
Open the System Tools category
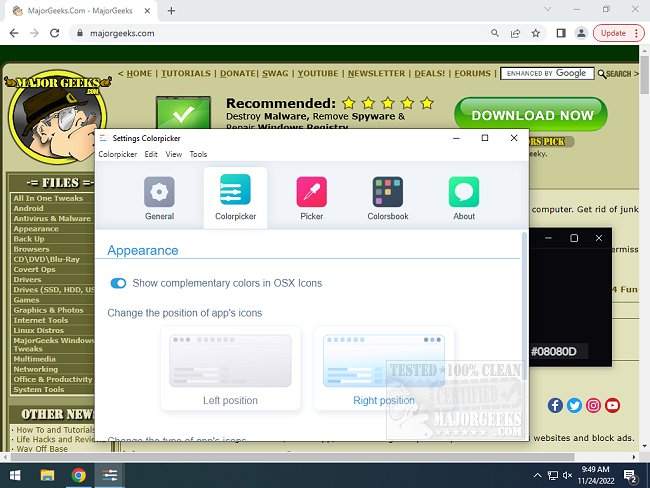coord(39,389)
